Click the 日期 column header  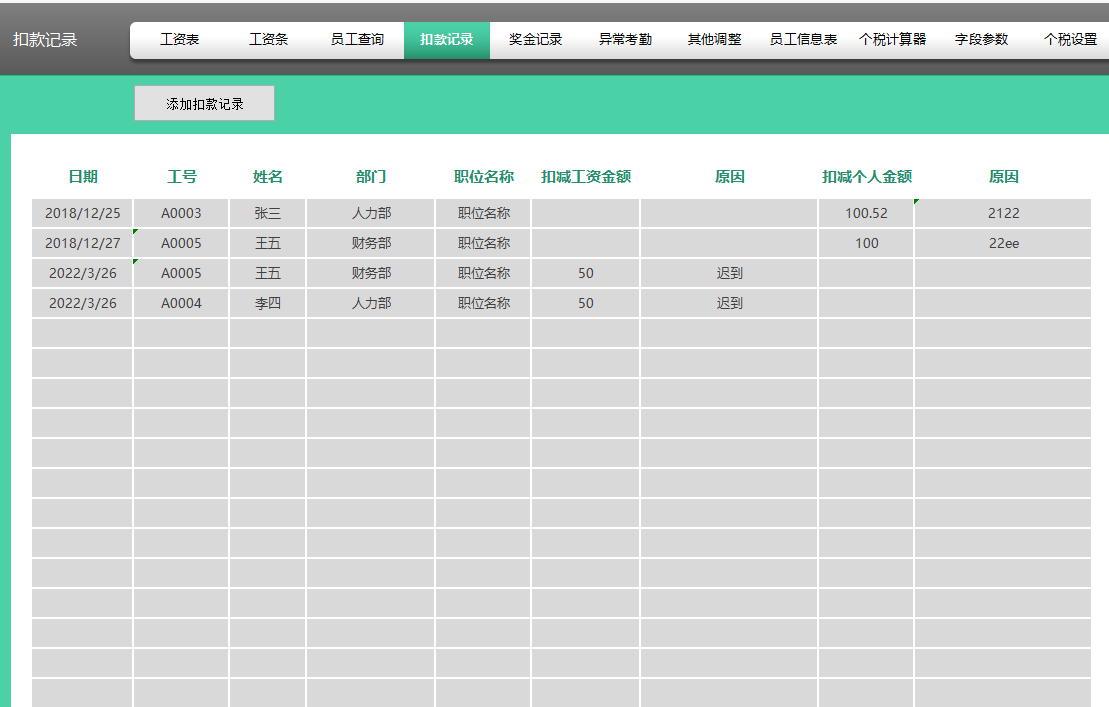83,177
